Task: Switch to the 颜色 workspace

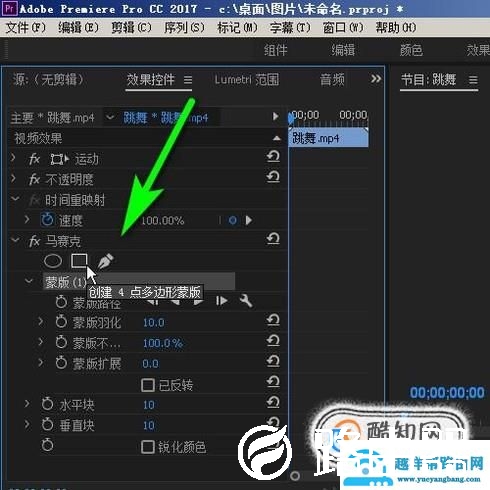Action: 411,50
